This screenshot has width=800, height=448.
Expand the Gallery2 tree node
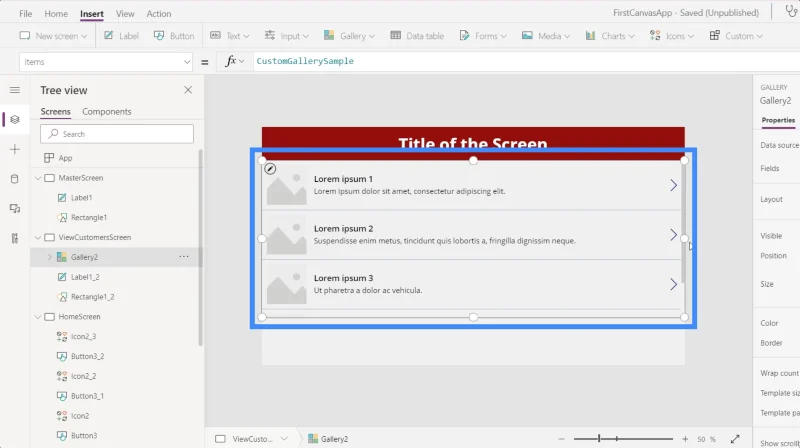(x=49, y=257)
